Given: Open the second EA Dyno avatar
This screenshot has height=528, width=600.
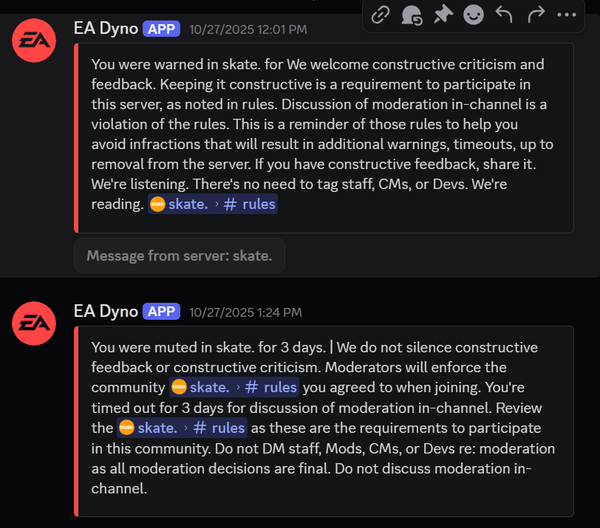Looking at the screenshot, I should tap(32, 325).
